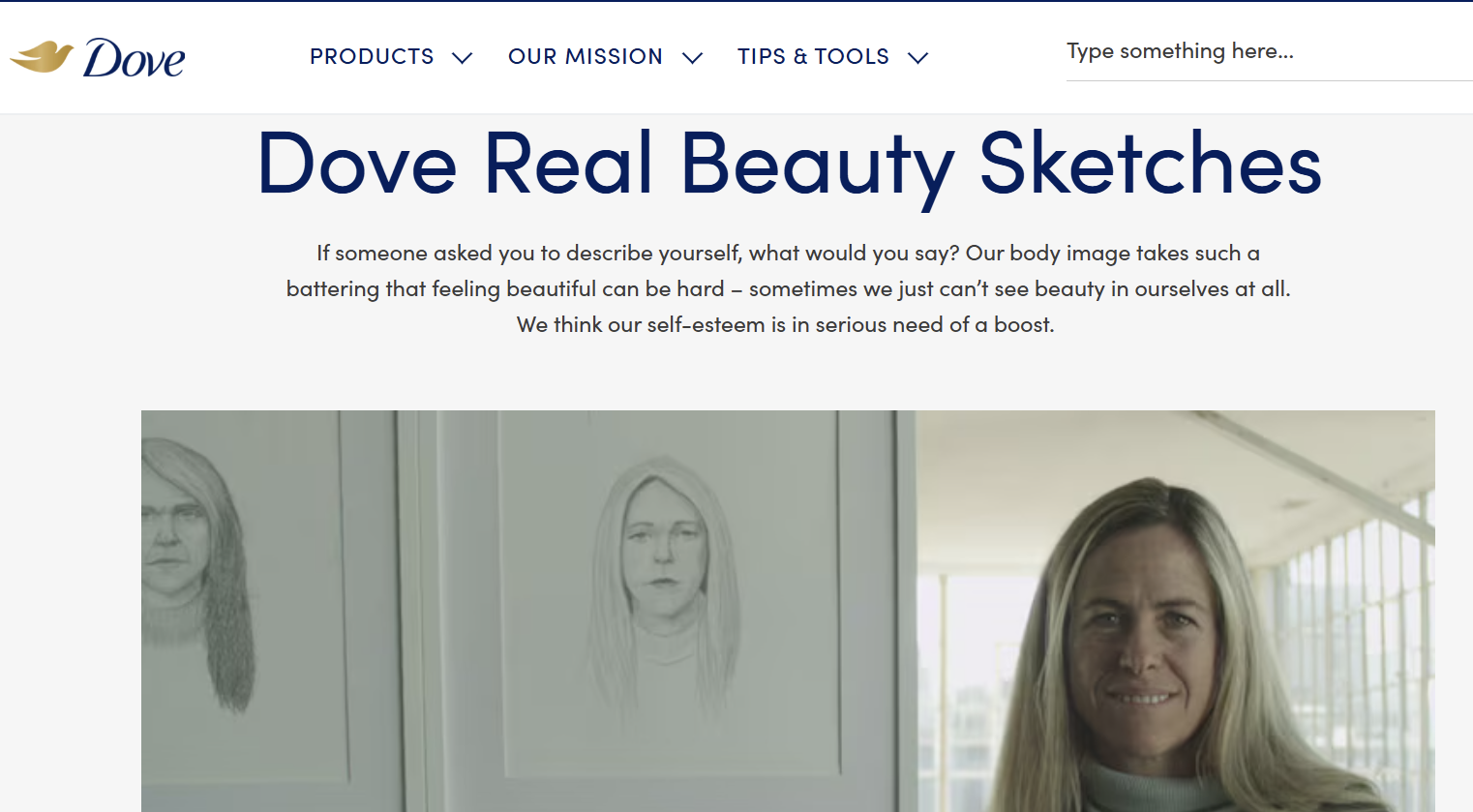Select the Real Beauty Sketches video image
1473x812 pixels.
788,611
